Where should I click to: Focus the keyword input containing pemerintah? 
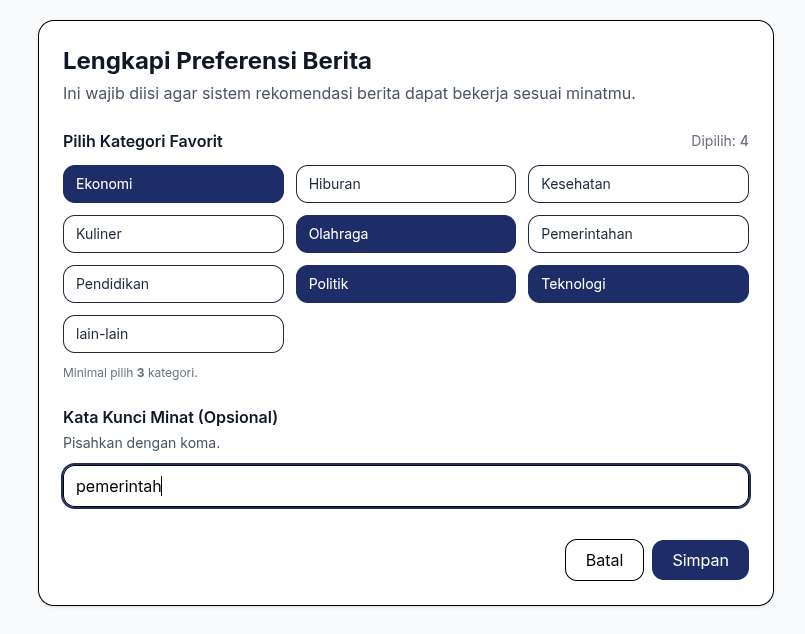click(406, 486)
